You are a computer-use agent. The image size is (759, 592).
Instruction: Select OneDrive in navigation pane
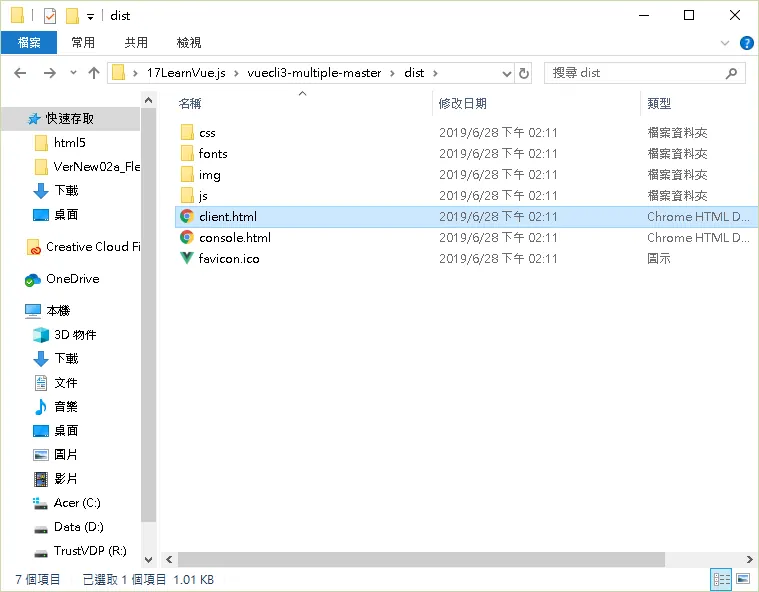pyautogui.click(x=62, y=279)
